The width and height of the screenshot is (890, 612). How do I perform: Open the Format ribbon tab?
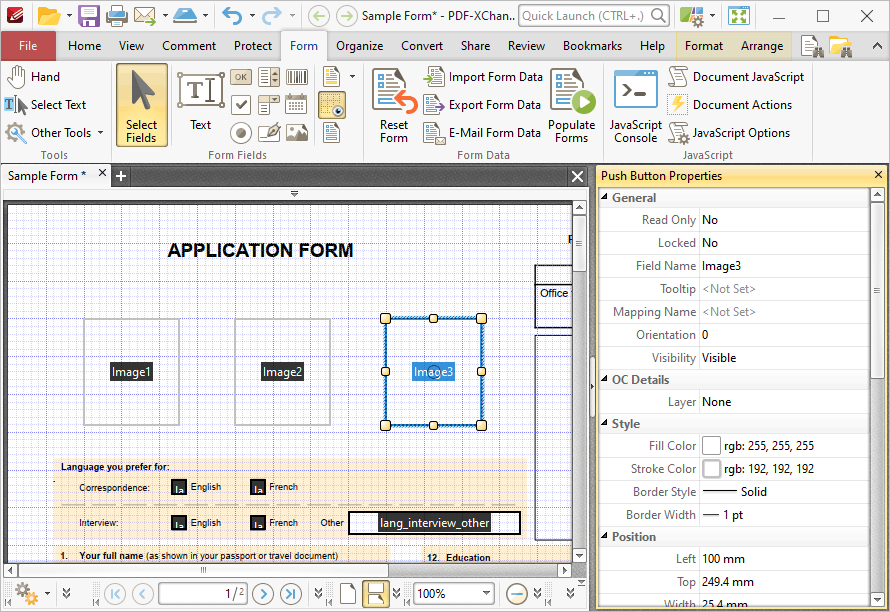coord(704,46)
